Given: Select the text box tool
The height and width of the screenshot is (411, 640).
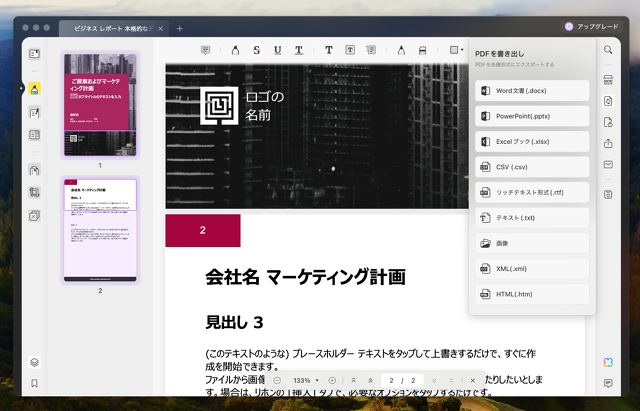Looking at the screenshot, I should [350, 50].
